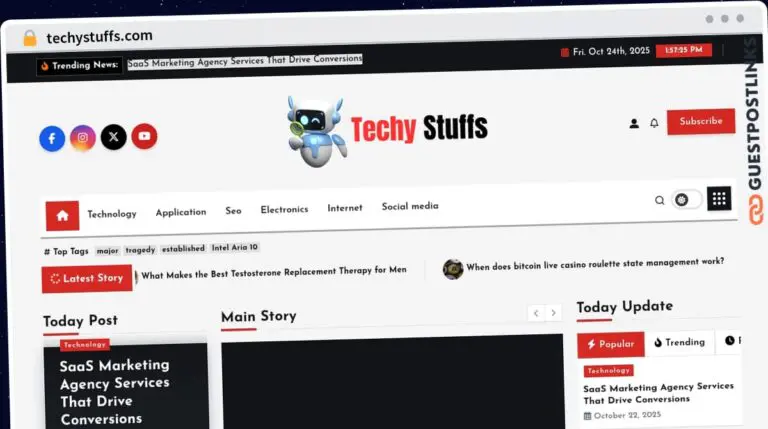
Task: Click the Trending News label
Action: coord(79,66)
